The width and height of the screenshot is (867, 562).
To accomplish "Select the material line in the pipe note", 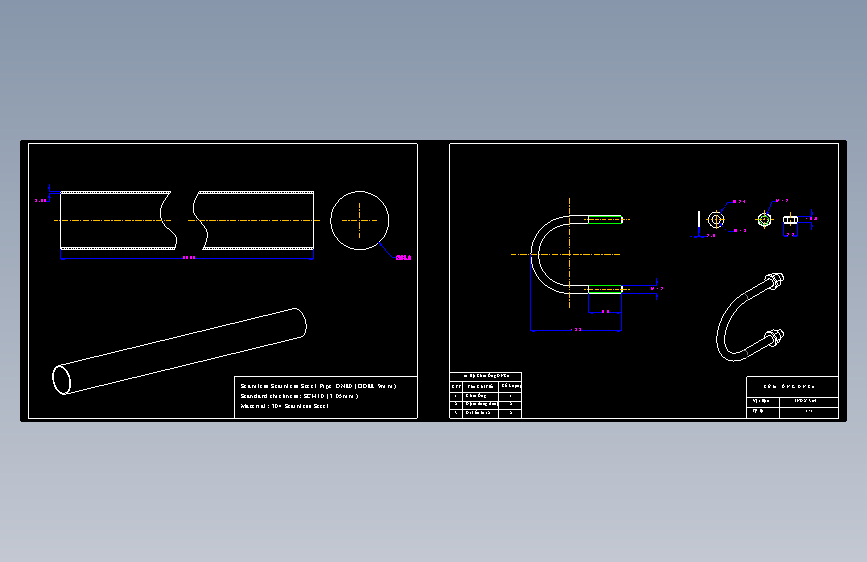I will (x=285, y=406).
